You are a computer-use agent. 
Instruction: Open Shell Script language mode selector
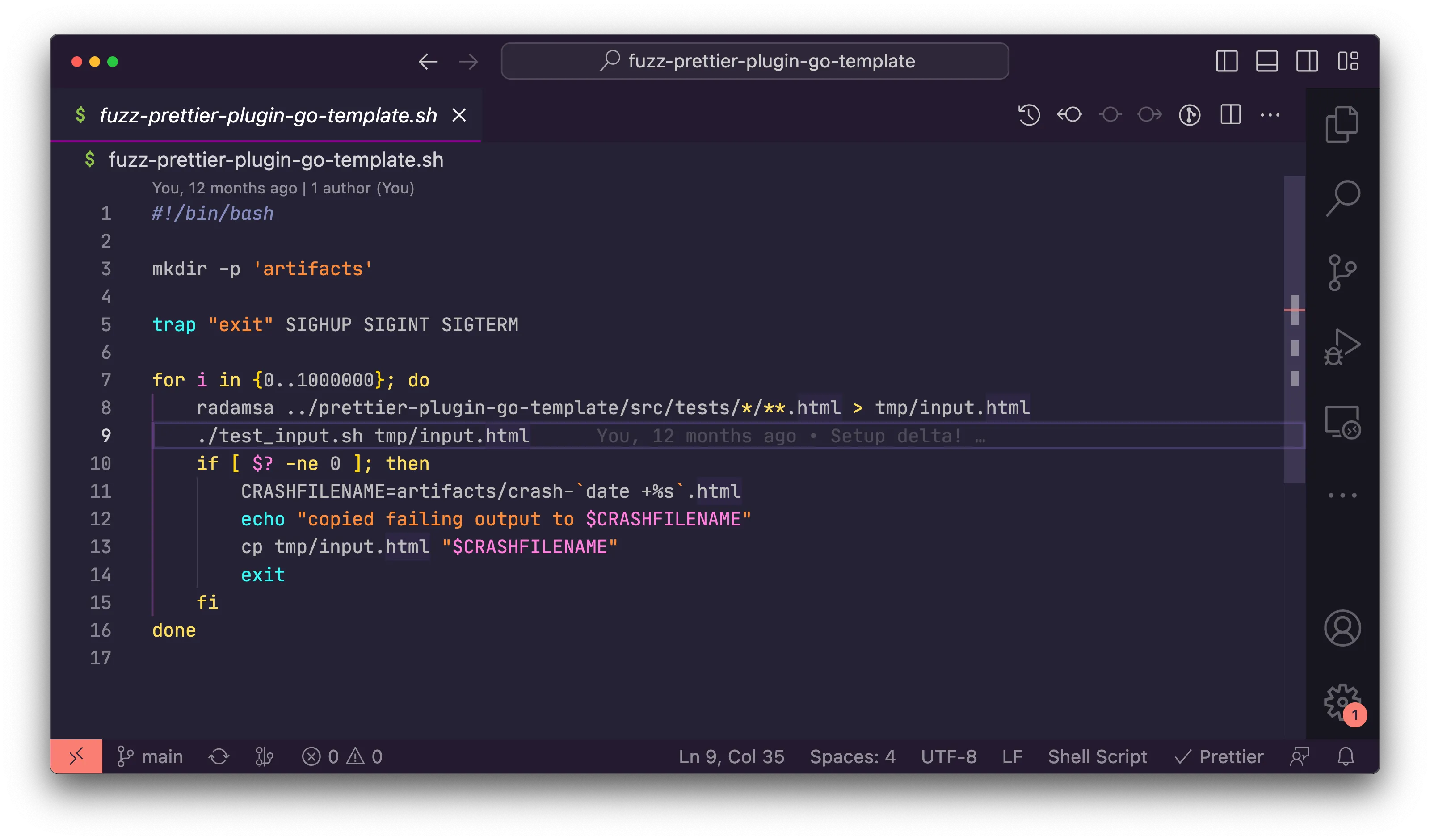(x=1097, y=756)
